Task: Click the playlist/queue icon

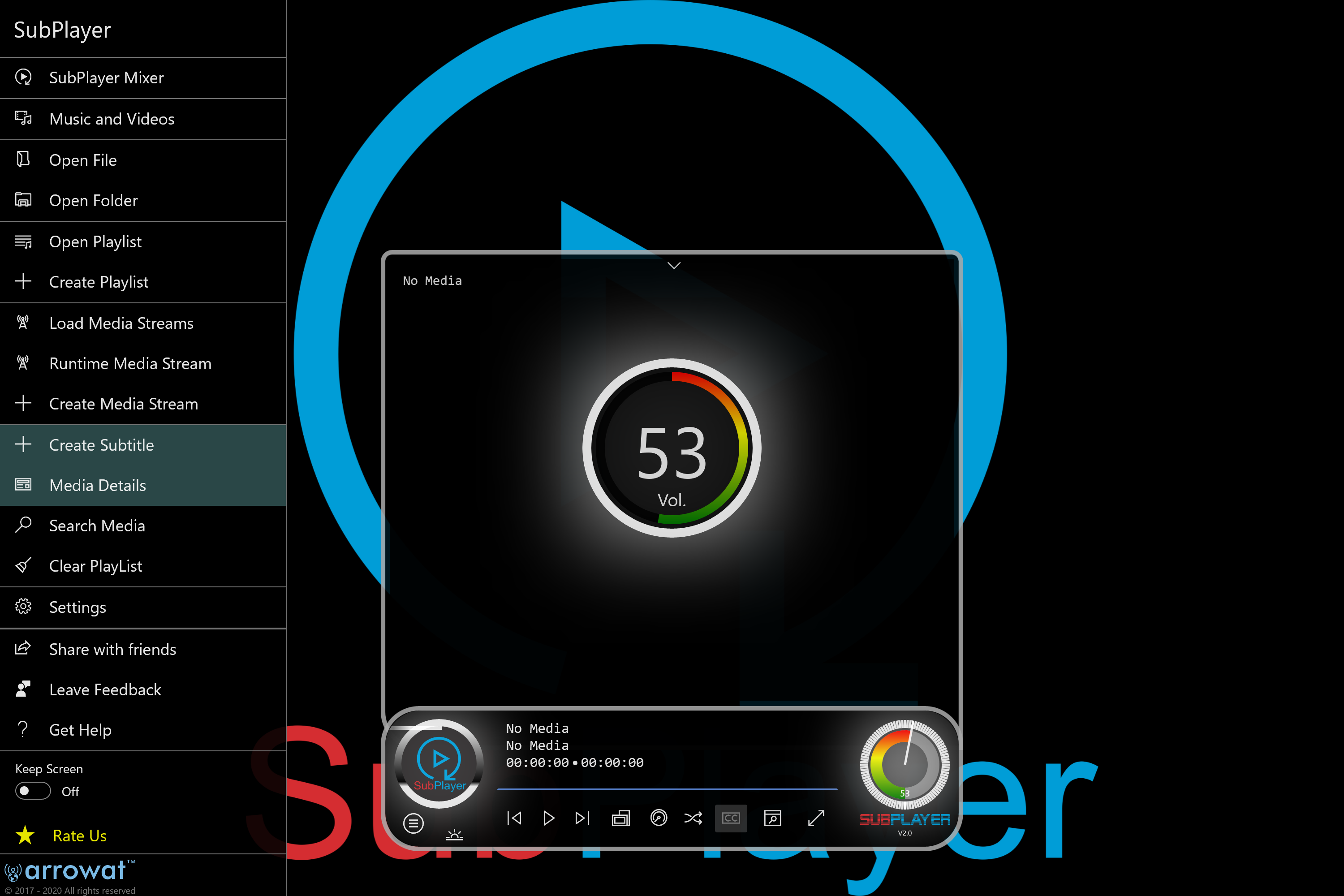Action: click(412, 822)
